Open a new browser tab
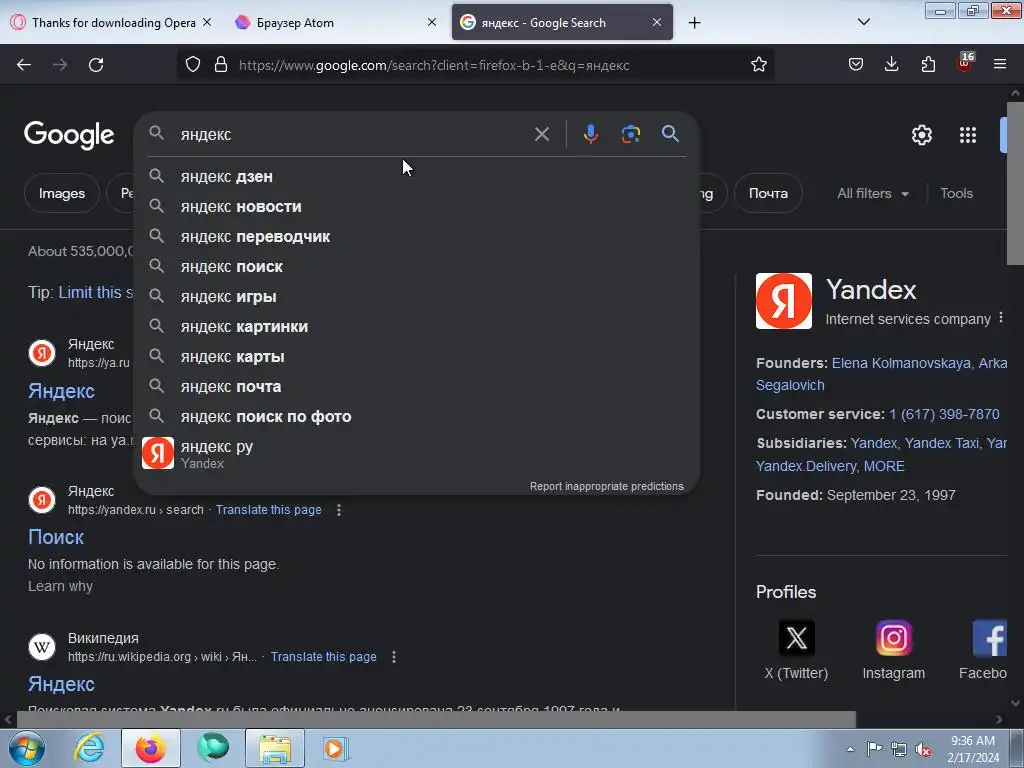The height and width of the screenshot is (768, 1024). tap(694, 23)
